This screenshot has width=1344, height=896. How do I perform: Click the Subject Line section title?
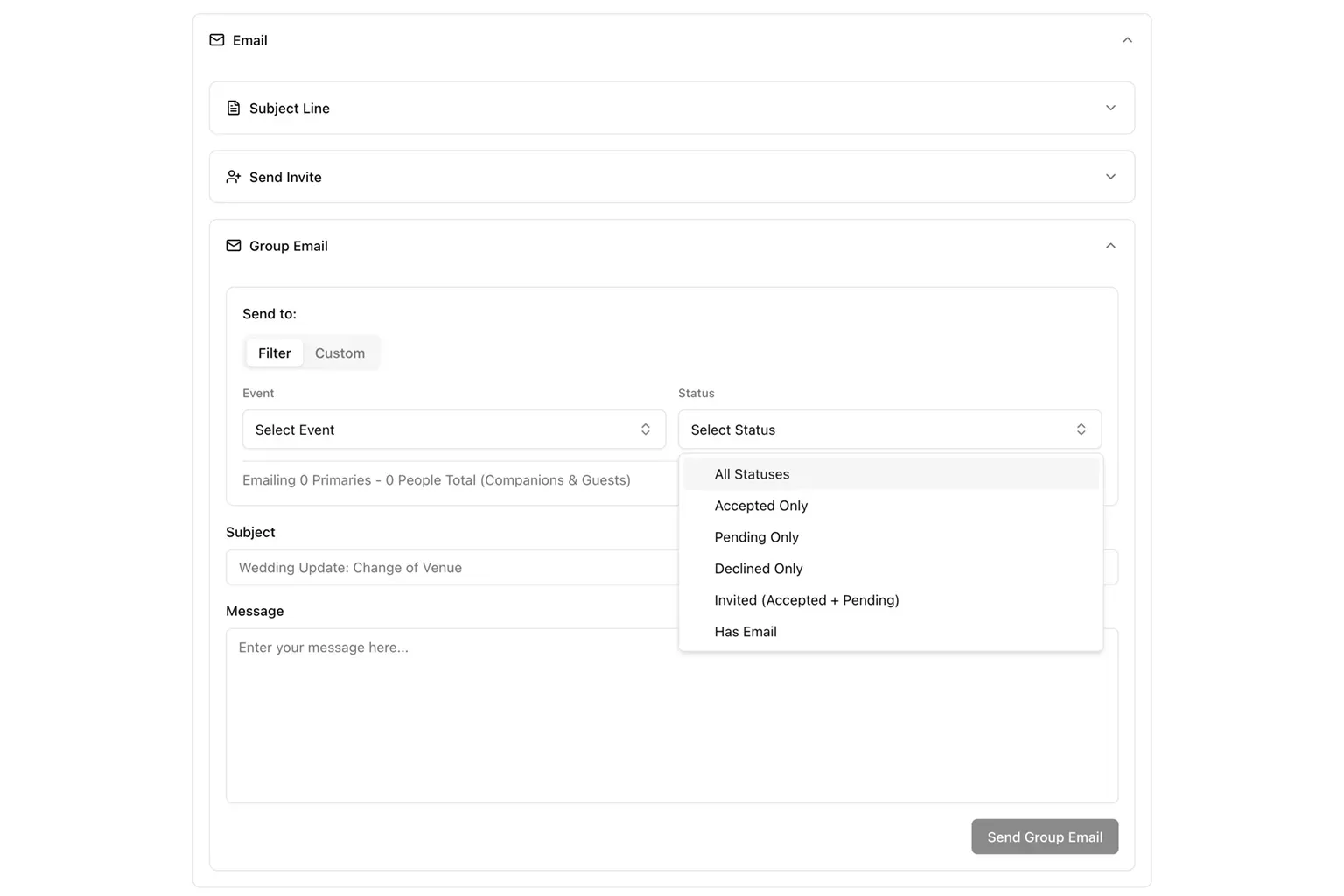290,108
